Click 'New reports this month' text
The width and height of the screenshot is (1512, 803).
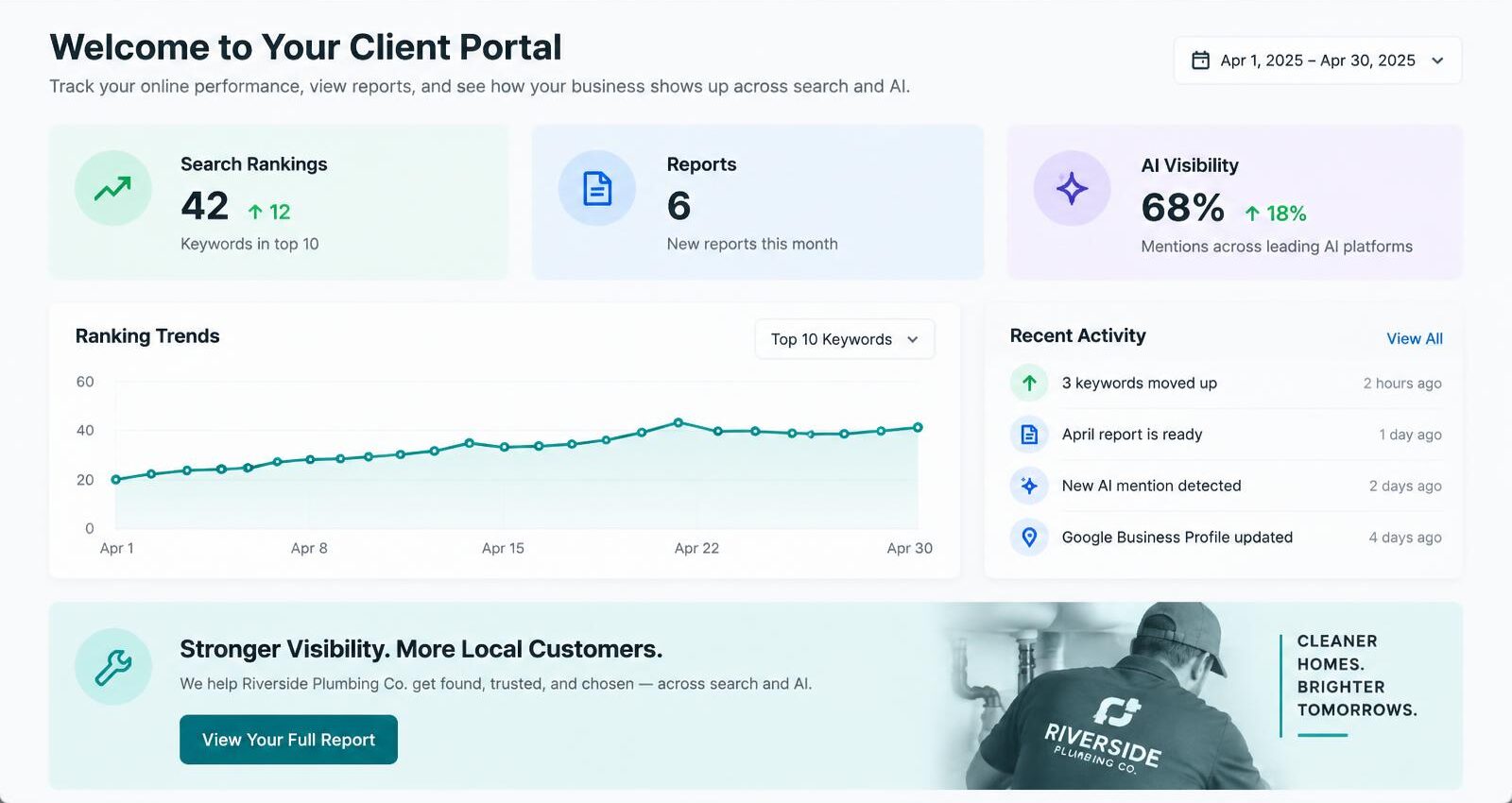click(752, 244)
